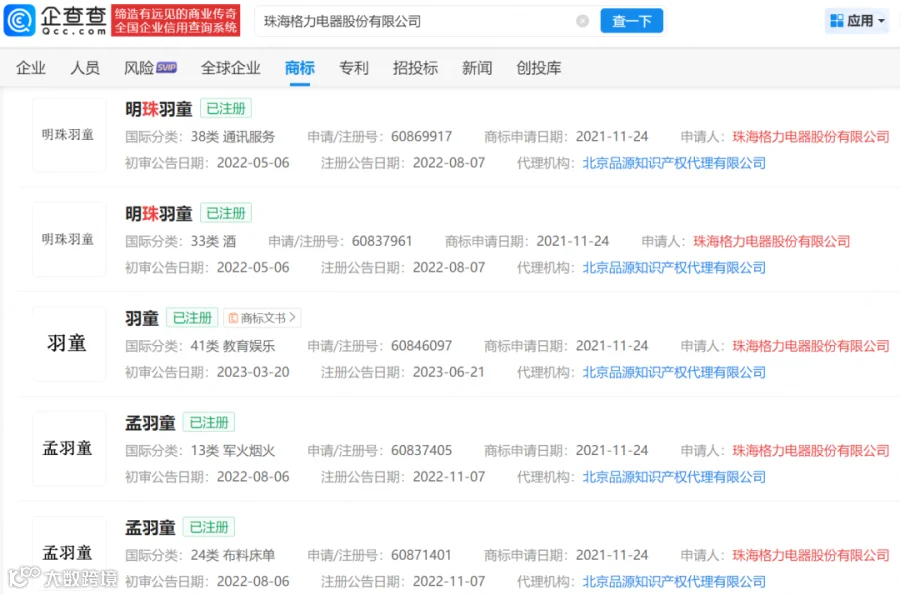Select registration number 60837405

(x=421, y=450)
